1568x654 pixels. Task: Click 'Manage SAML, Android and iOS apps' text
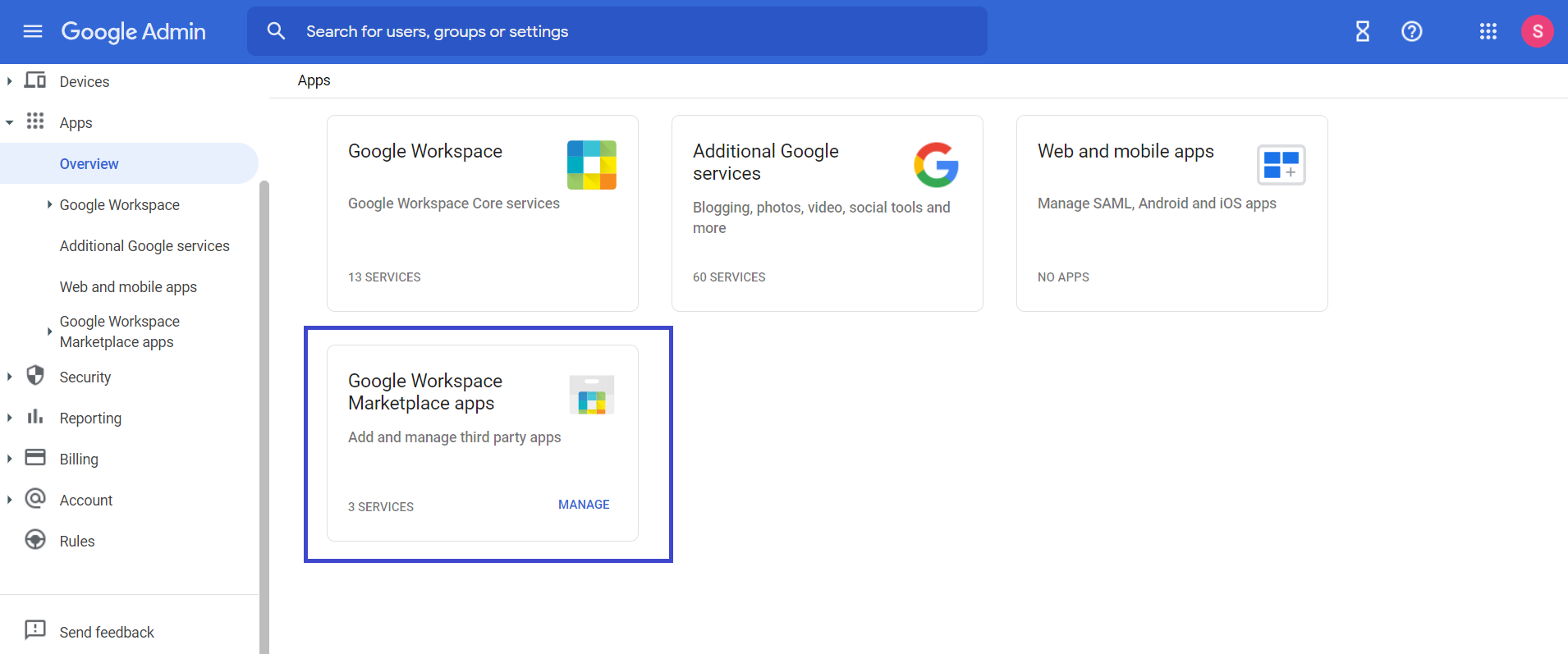point(1157,204)
